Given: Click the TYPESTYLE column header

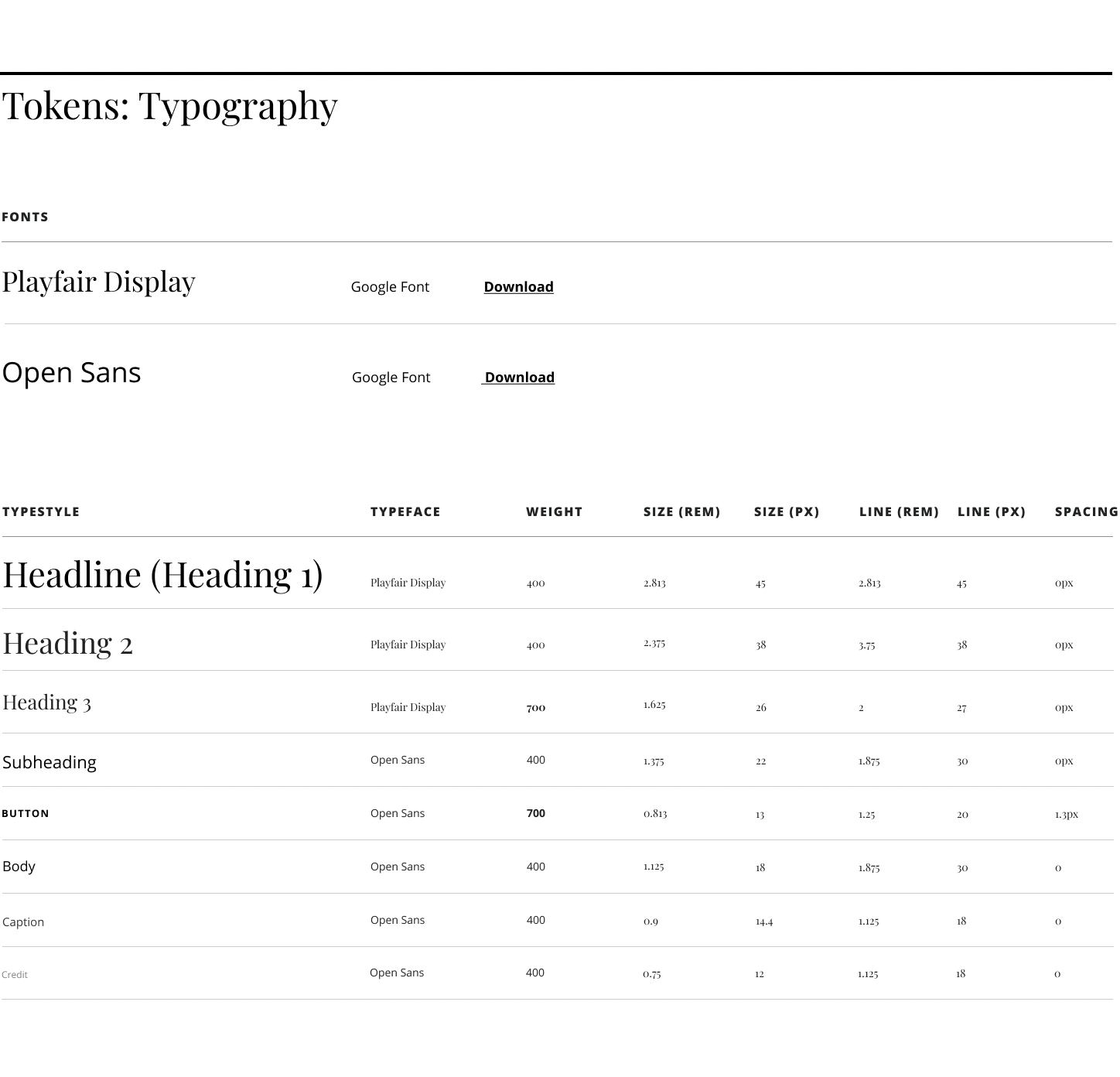Looking at the screenshot, I should tap(41, 512).
